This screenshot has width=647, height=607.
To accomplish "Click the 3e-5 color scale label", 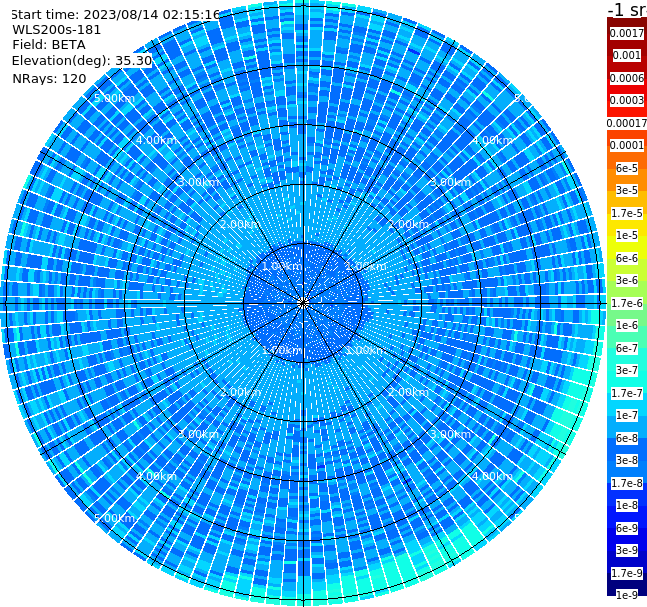I will pyautogui.click(x=627, y=190).
